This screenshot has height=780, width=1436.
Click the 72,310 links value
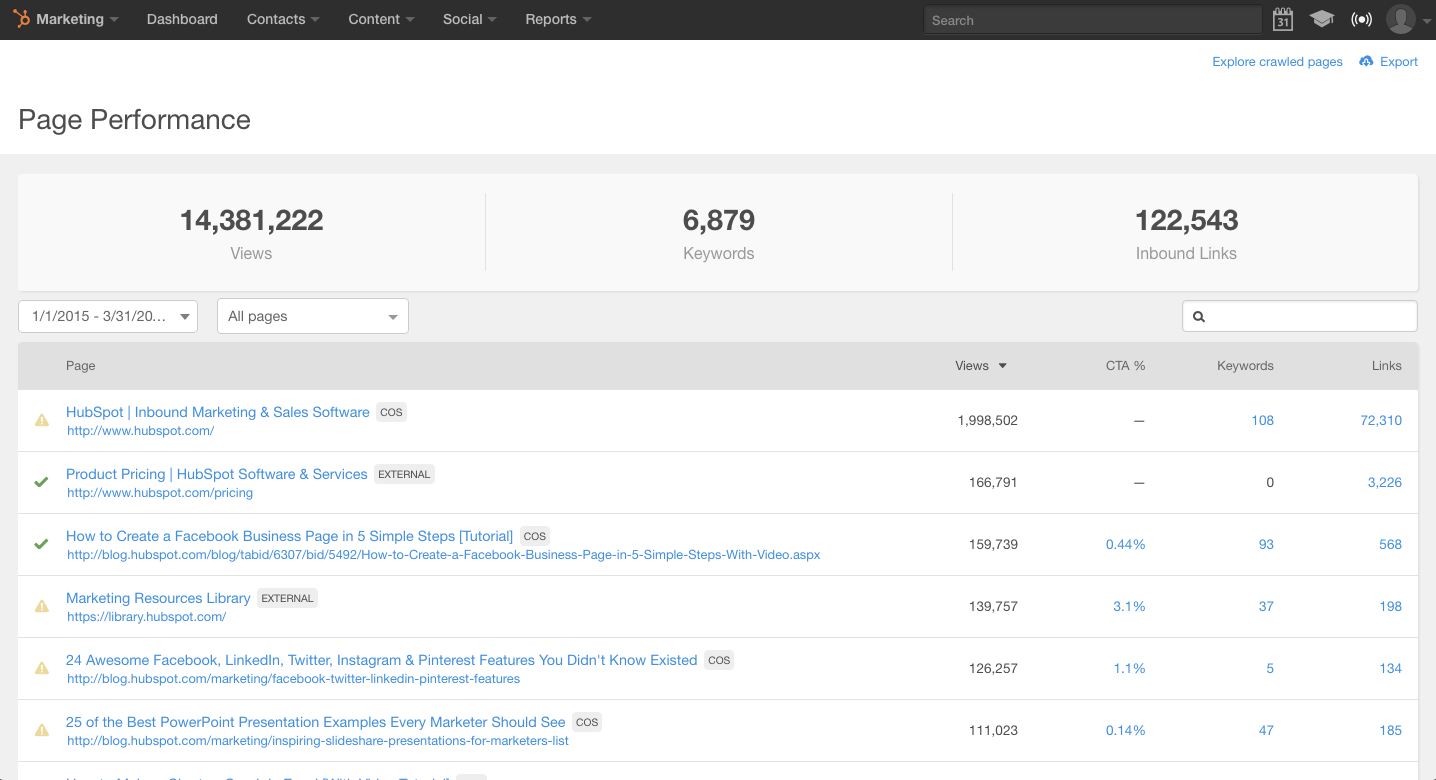click(x=1381, y=420)
